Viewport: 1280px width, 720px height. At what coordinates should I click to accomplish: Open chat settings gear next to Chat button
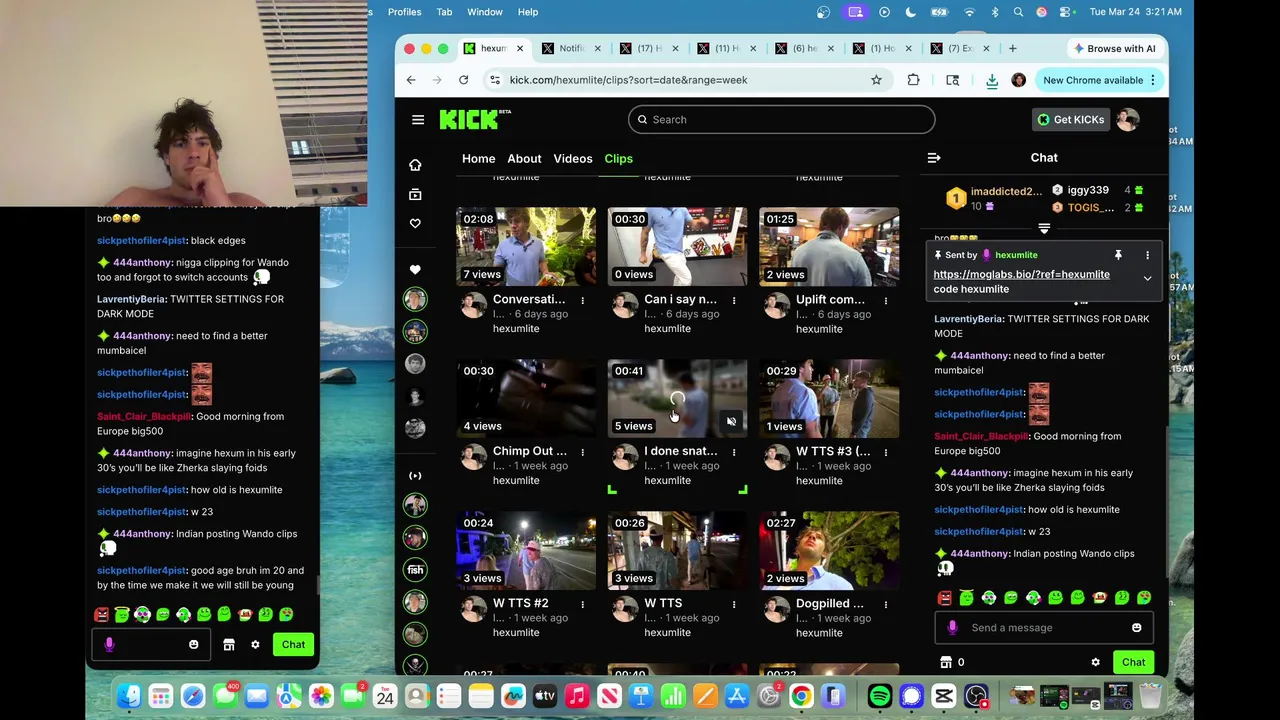tap(1095, 662)
